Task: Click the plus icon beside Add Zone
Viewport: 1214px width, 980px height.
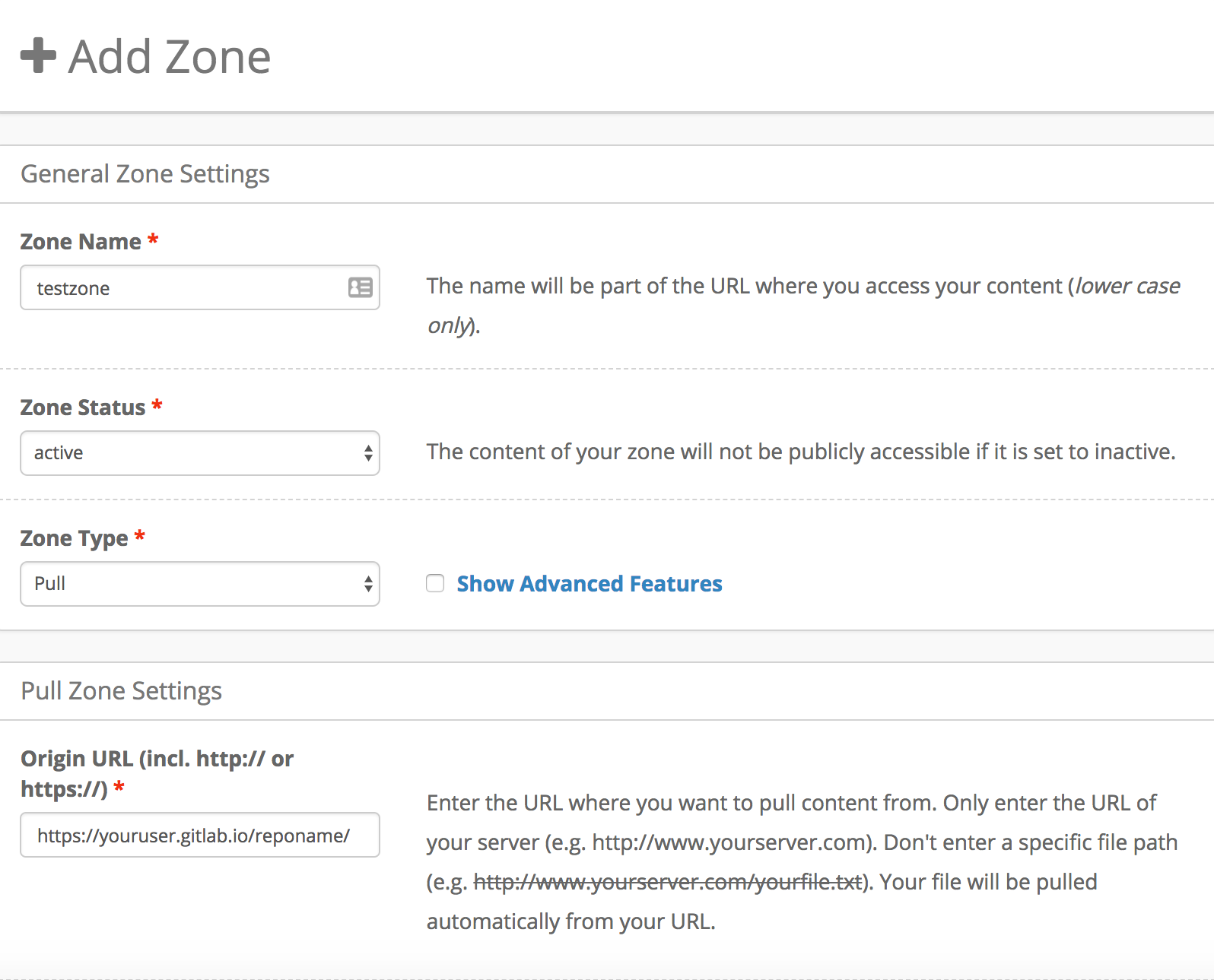Action: tap(38, 56)
